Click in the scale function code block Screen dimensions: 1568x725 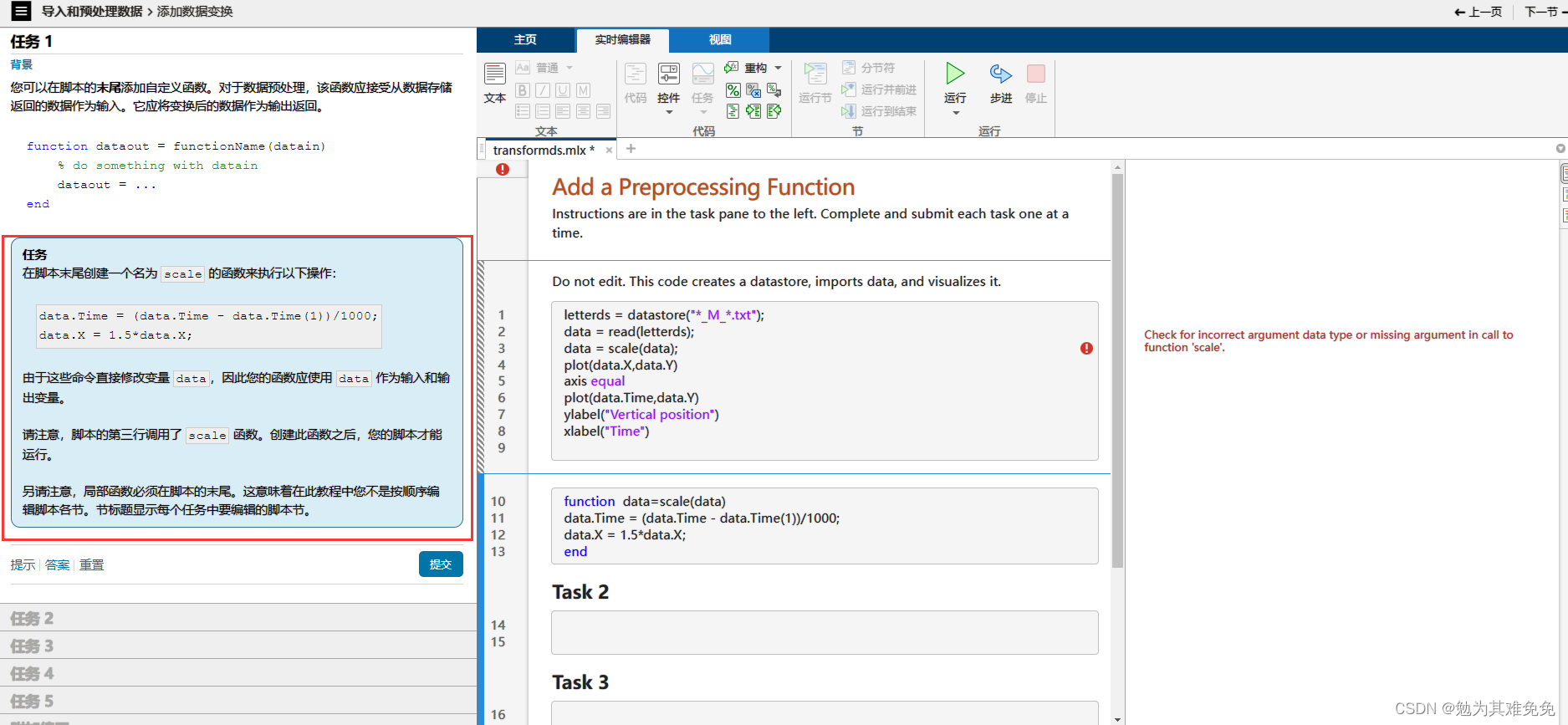(x=825, y=526)
